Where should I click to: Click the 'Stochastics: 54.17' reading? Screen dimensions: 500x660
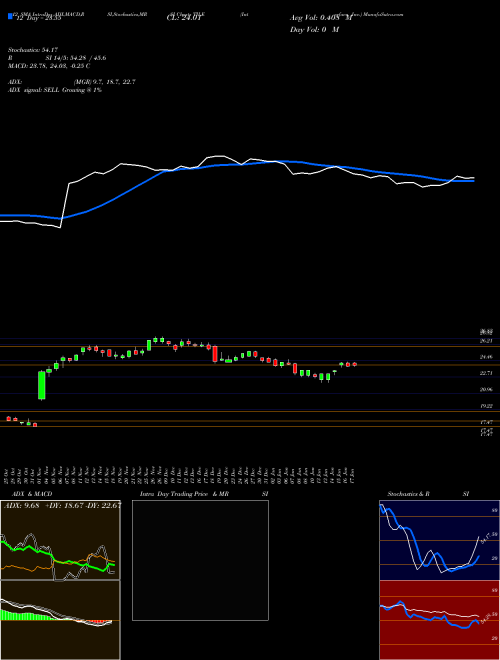[33, 50]
